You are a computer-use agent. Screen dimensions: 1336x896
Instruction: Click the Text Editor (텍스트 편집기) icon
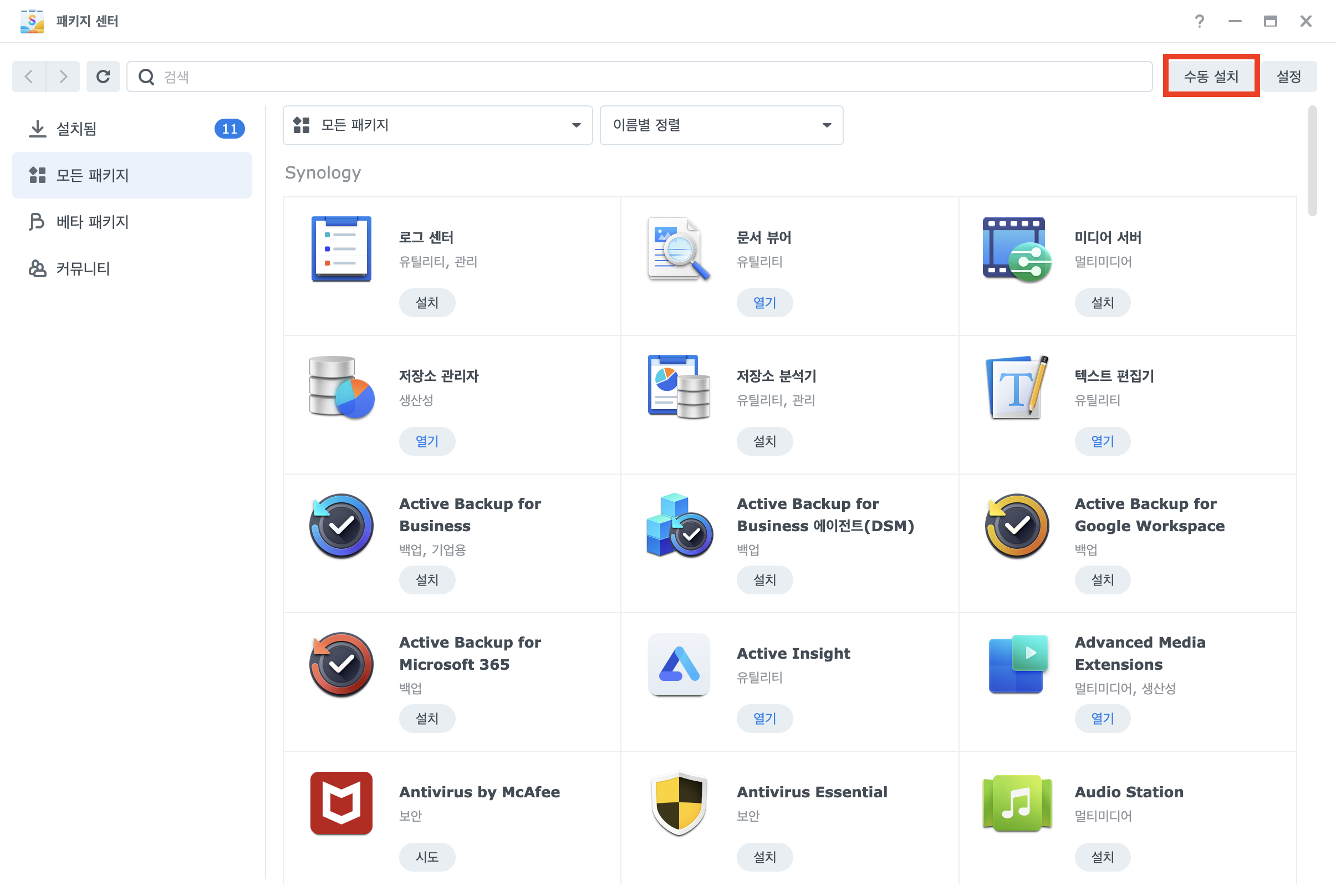pos(1016,387)
